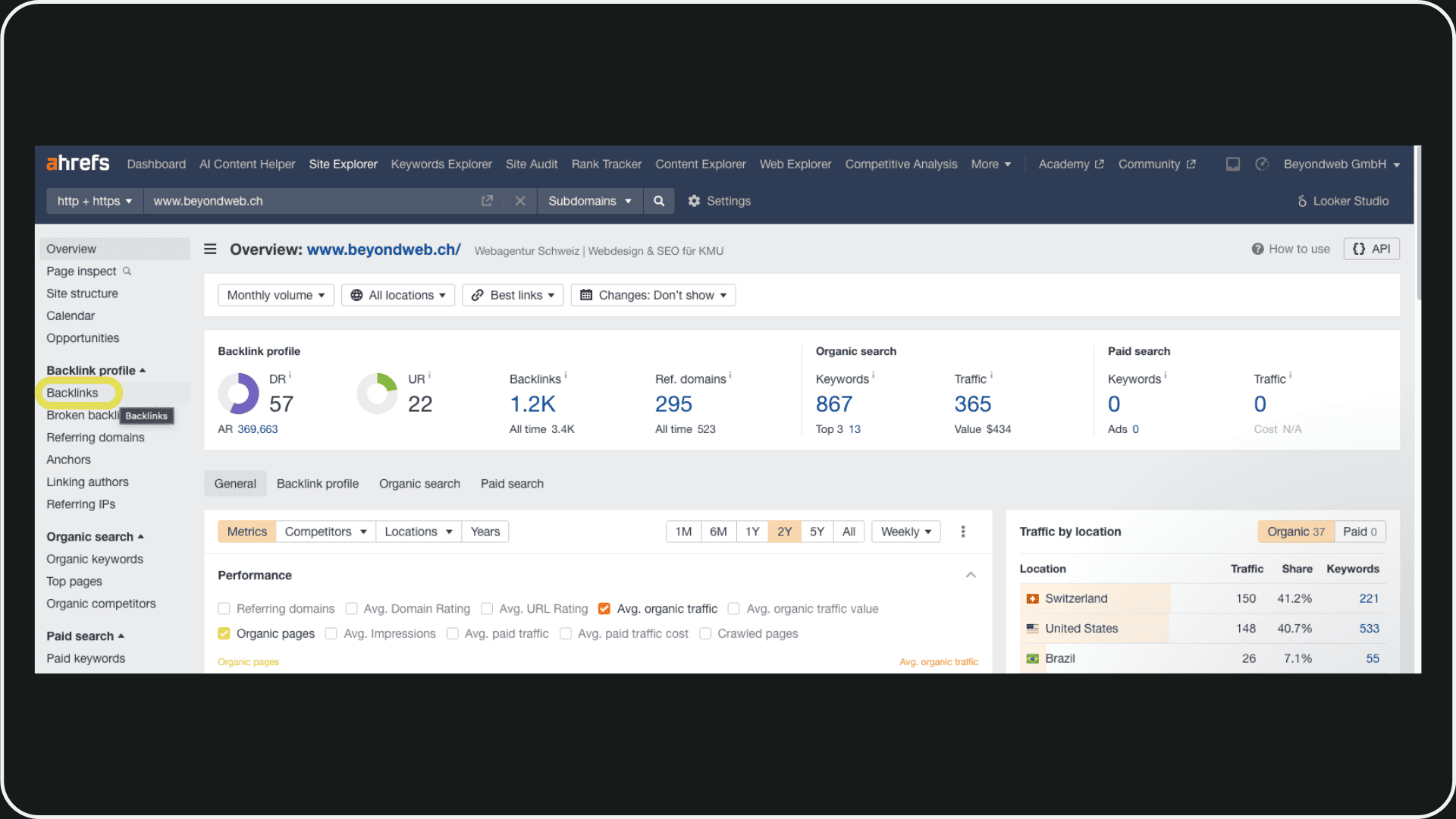Click DR info icon
1456x819 pixels.
pos(290,375)
